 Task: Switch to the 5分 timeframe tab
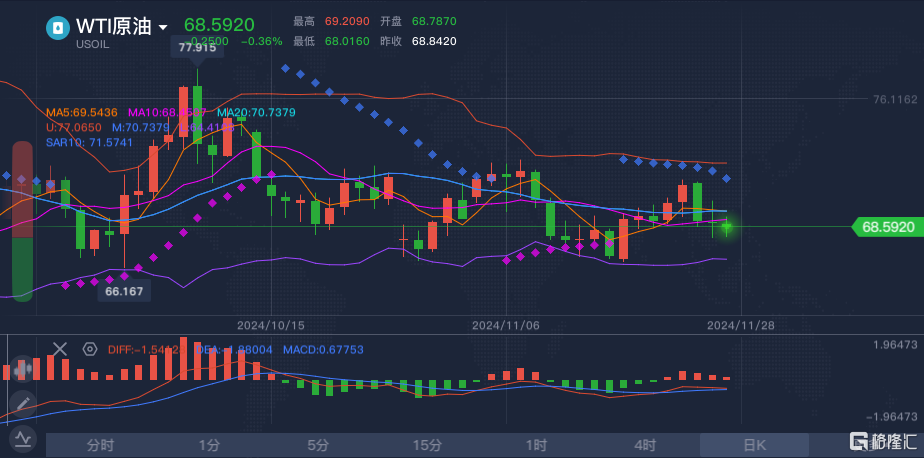318,445
